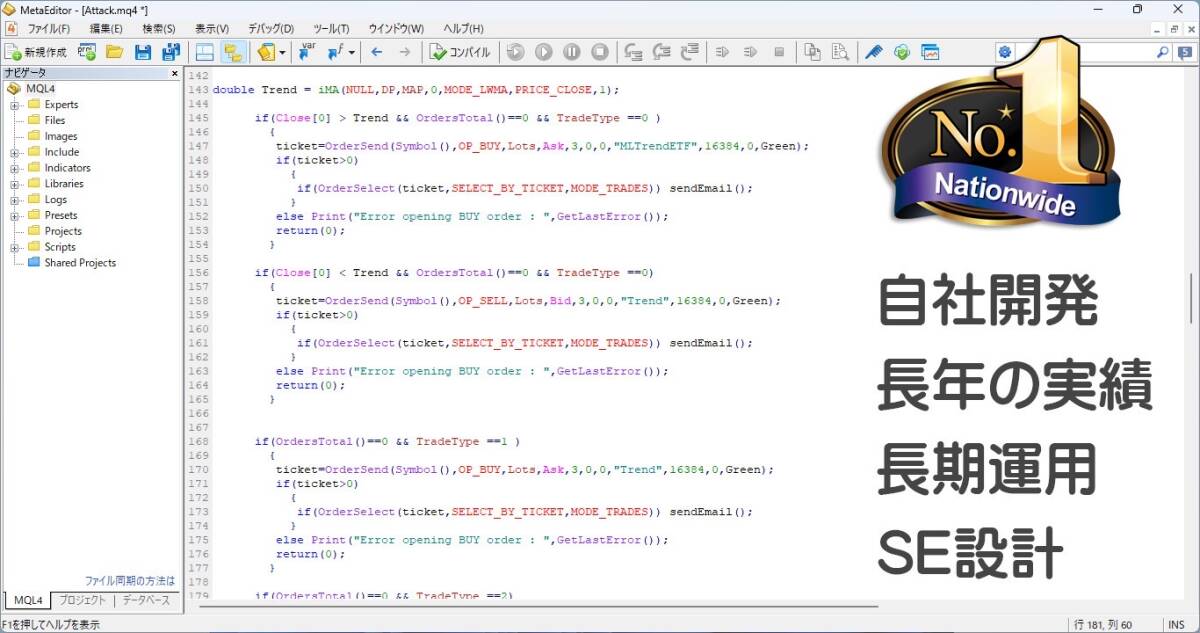Open the ツール(T) menu
This screenshot has width=1200, height=633.
pos(331,29)
